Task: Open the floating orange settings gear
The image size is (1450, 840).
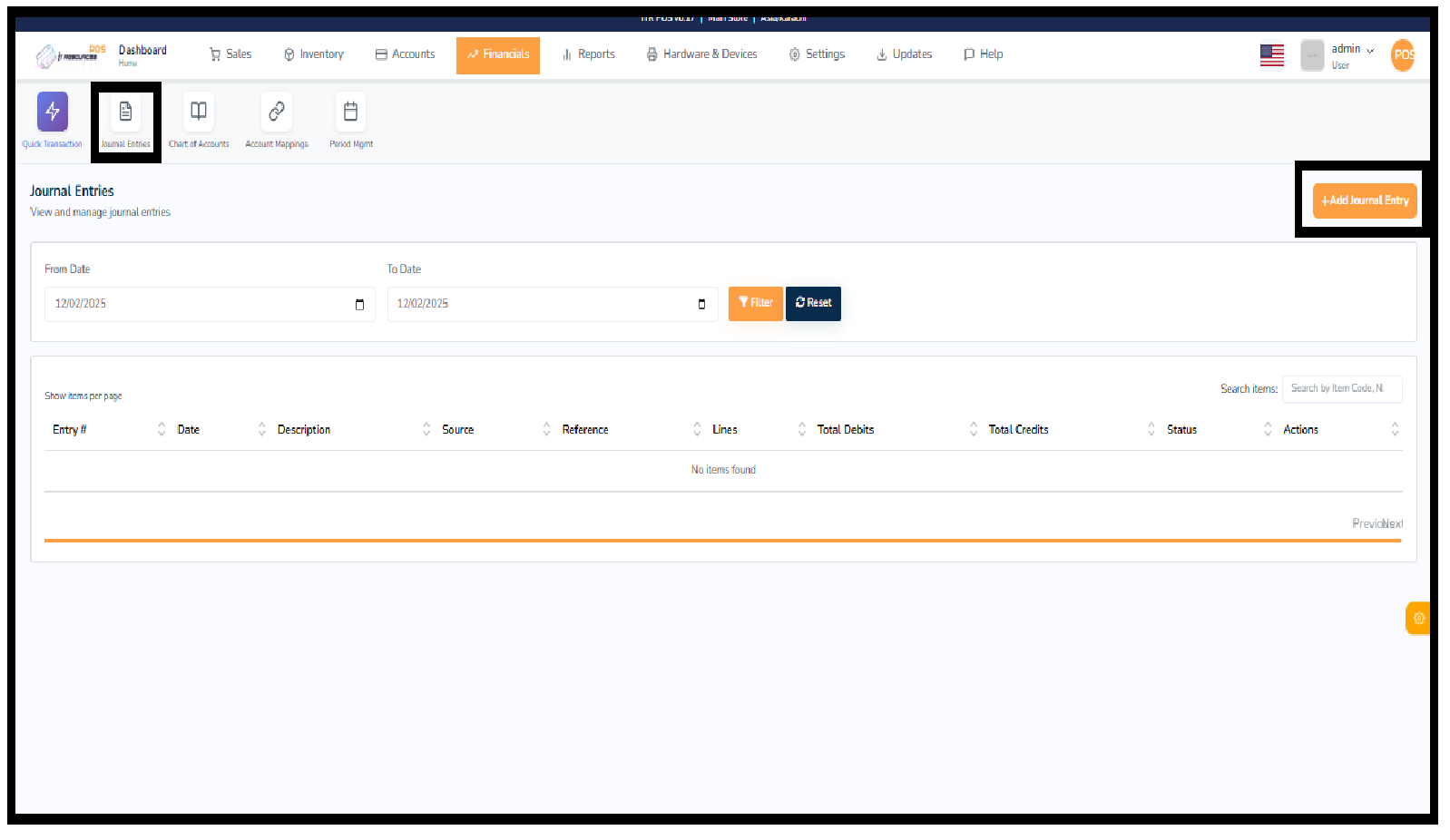Action: point(1418,619)
